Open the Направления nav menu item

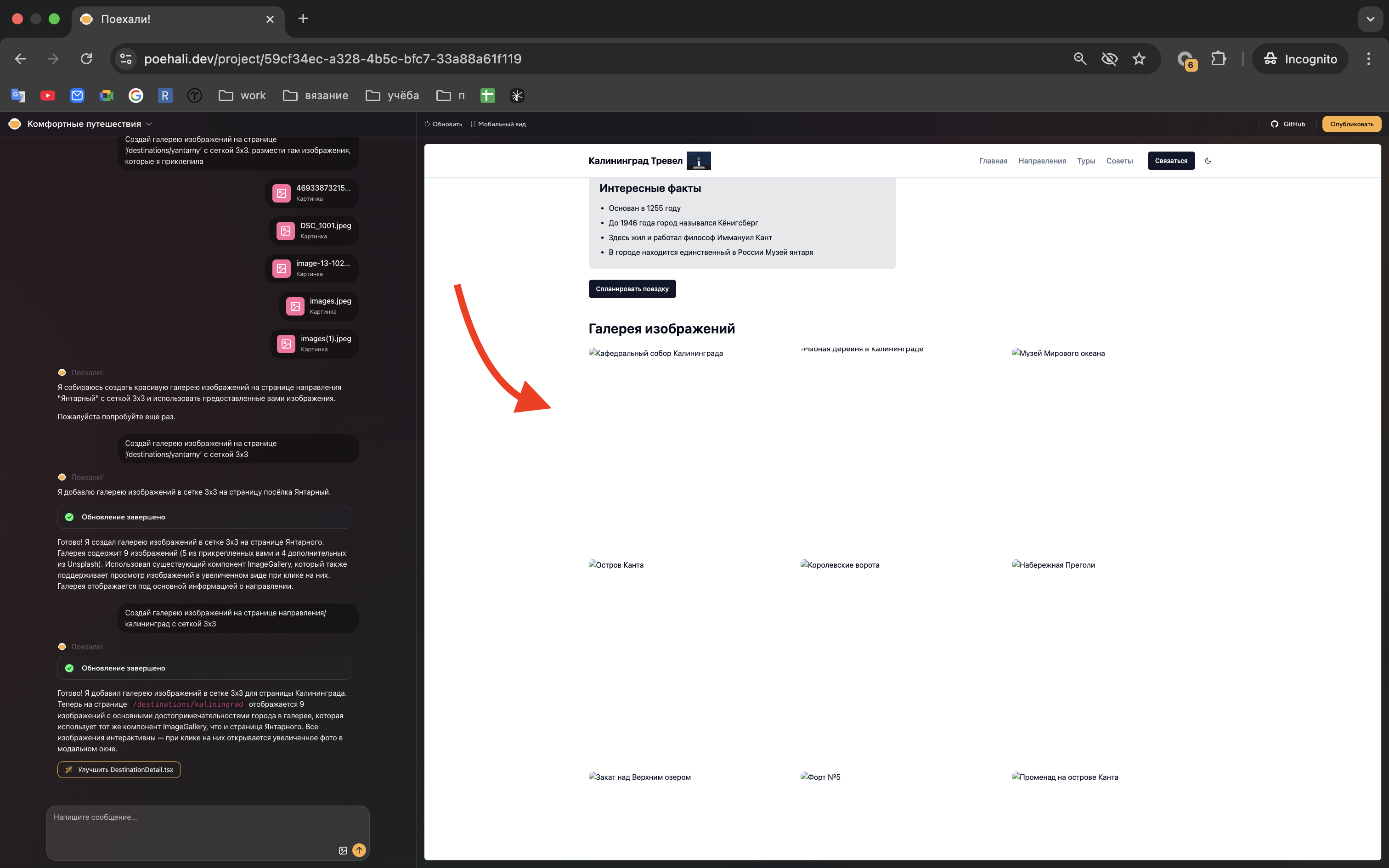1042,161
